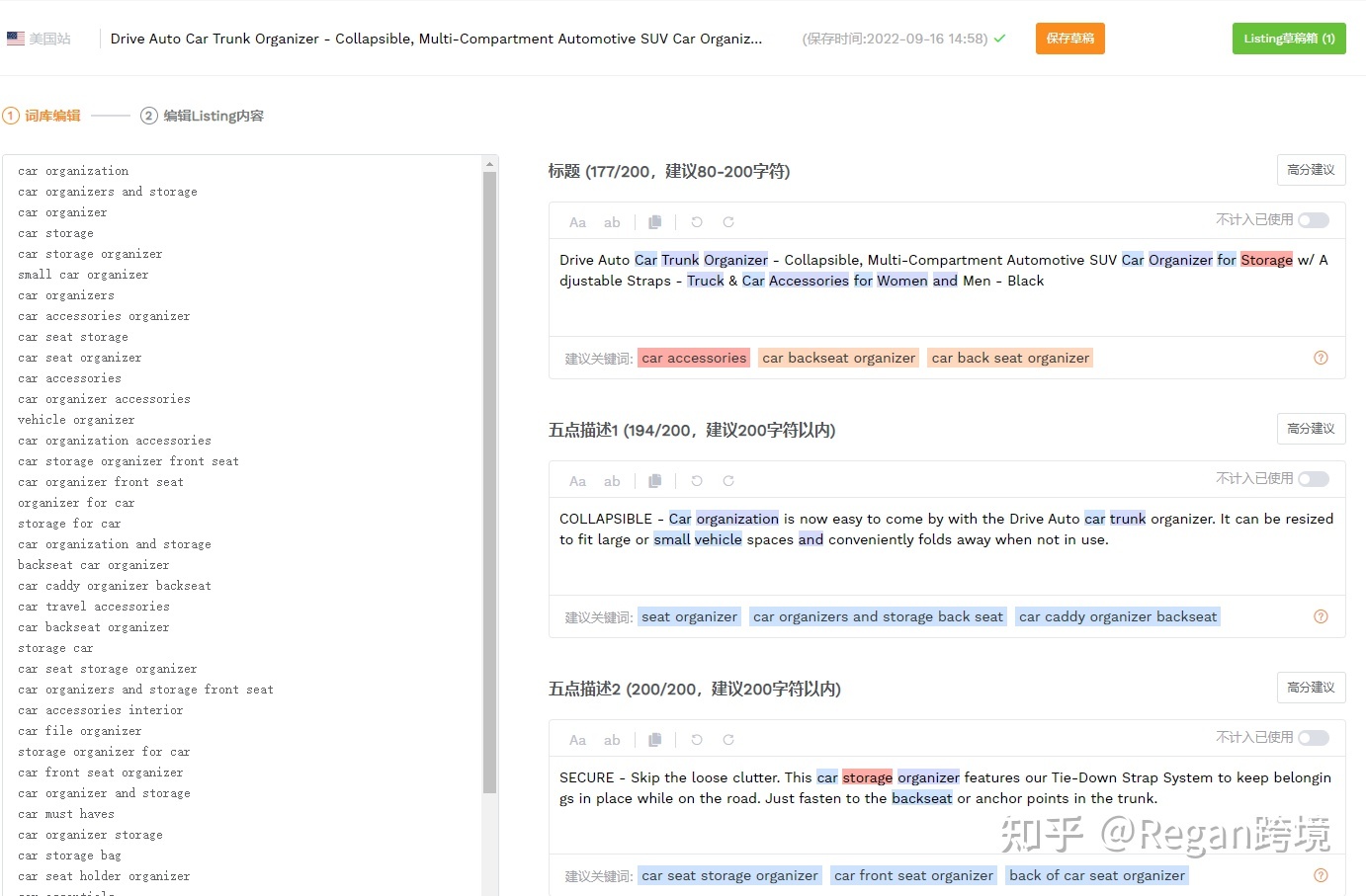Open the Listing草稿箱 (1) drafts box

point(1289,39)
